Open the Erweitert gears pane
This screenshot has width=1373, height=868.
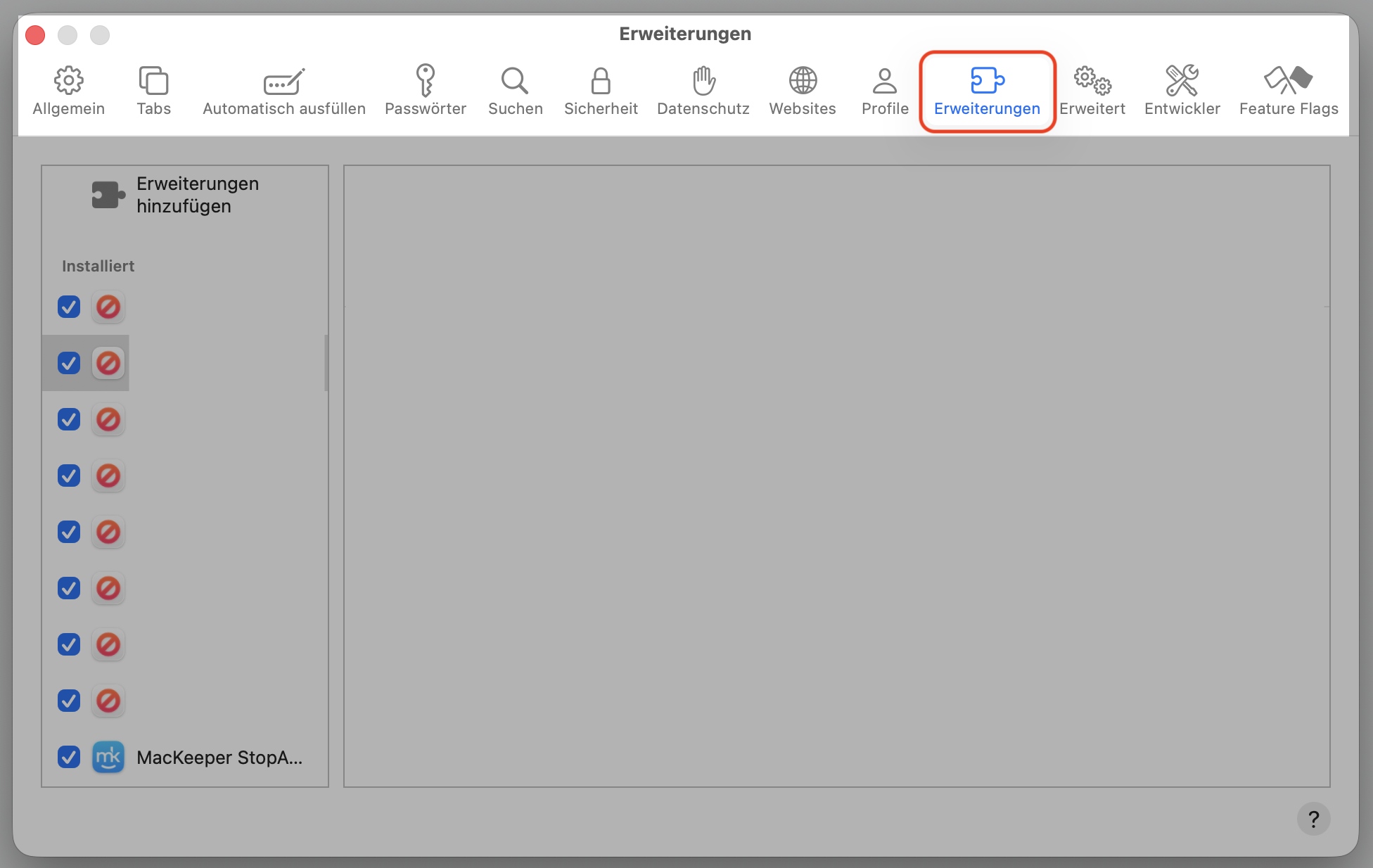point(1092,91)
